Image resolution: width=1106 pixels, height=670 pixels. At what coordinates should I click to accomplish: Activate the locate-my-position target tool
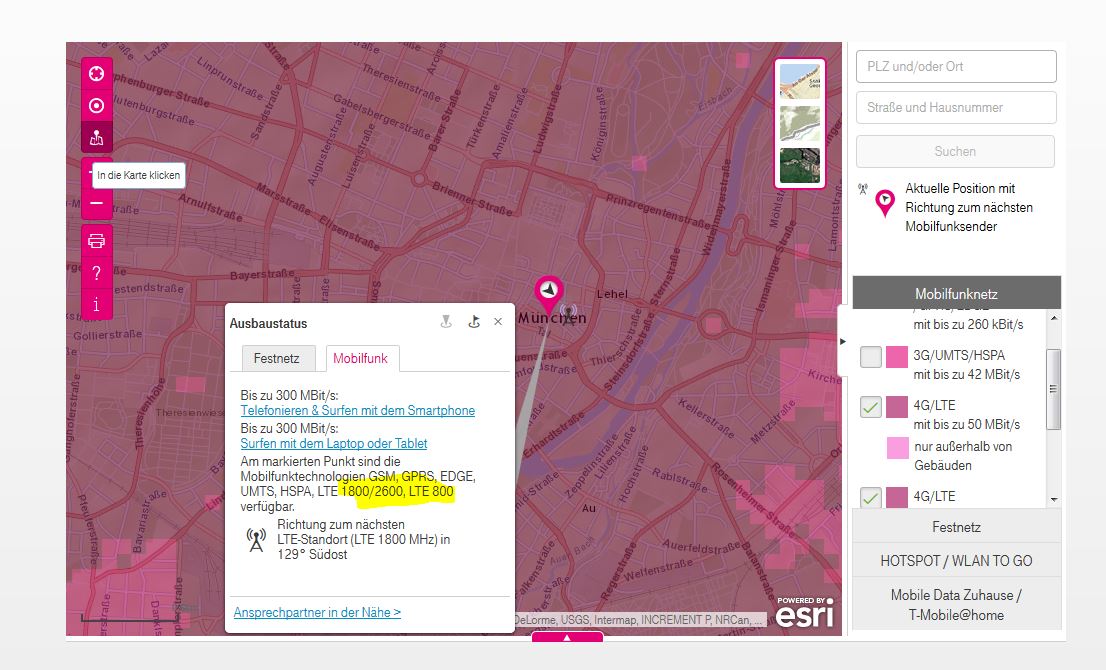[97, 106]
